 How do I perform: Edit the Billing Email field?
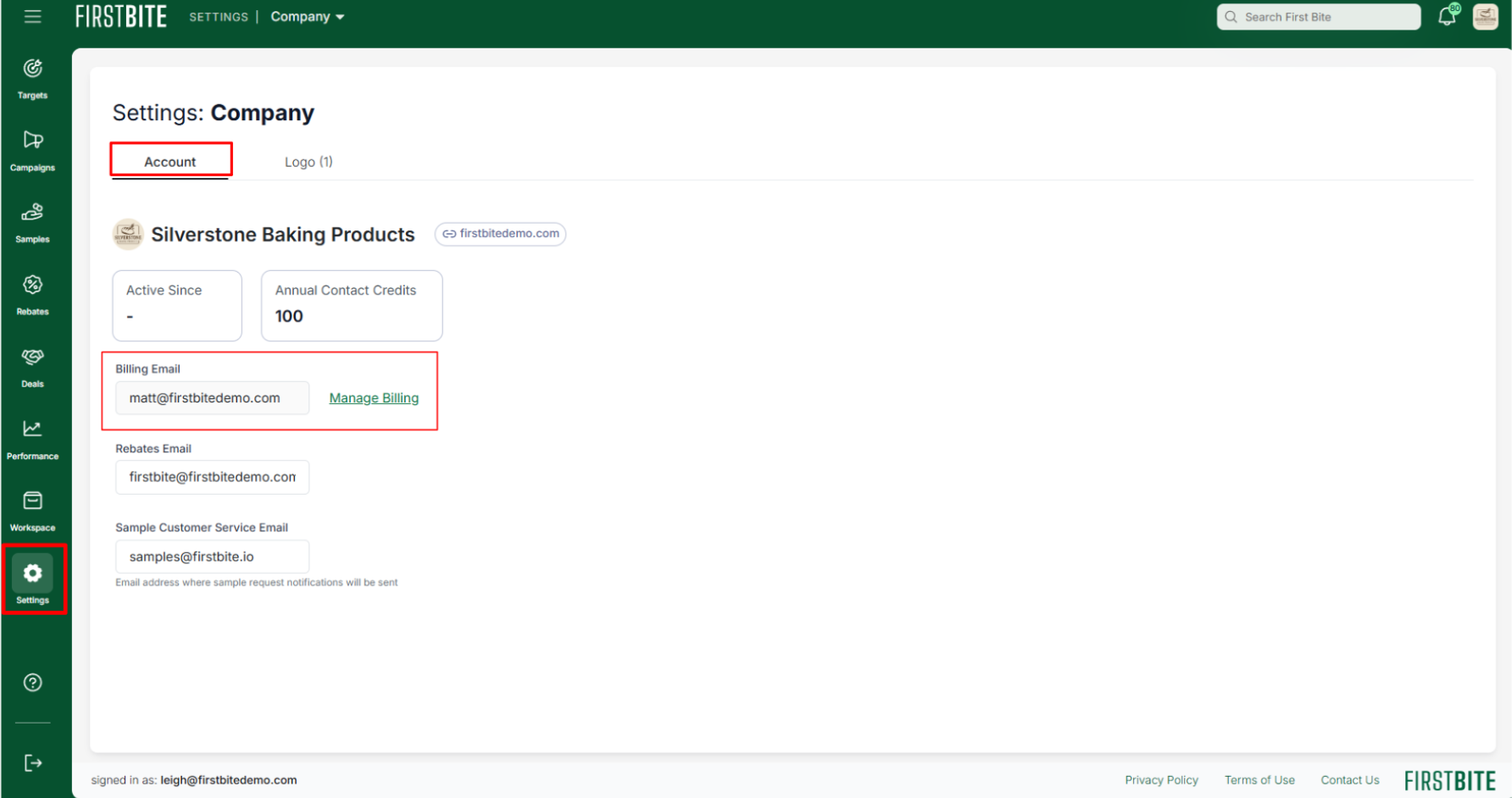[212, 398]
